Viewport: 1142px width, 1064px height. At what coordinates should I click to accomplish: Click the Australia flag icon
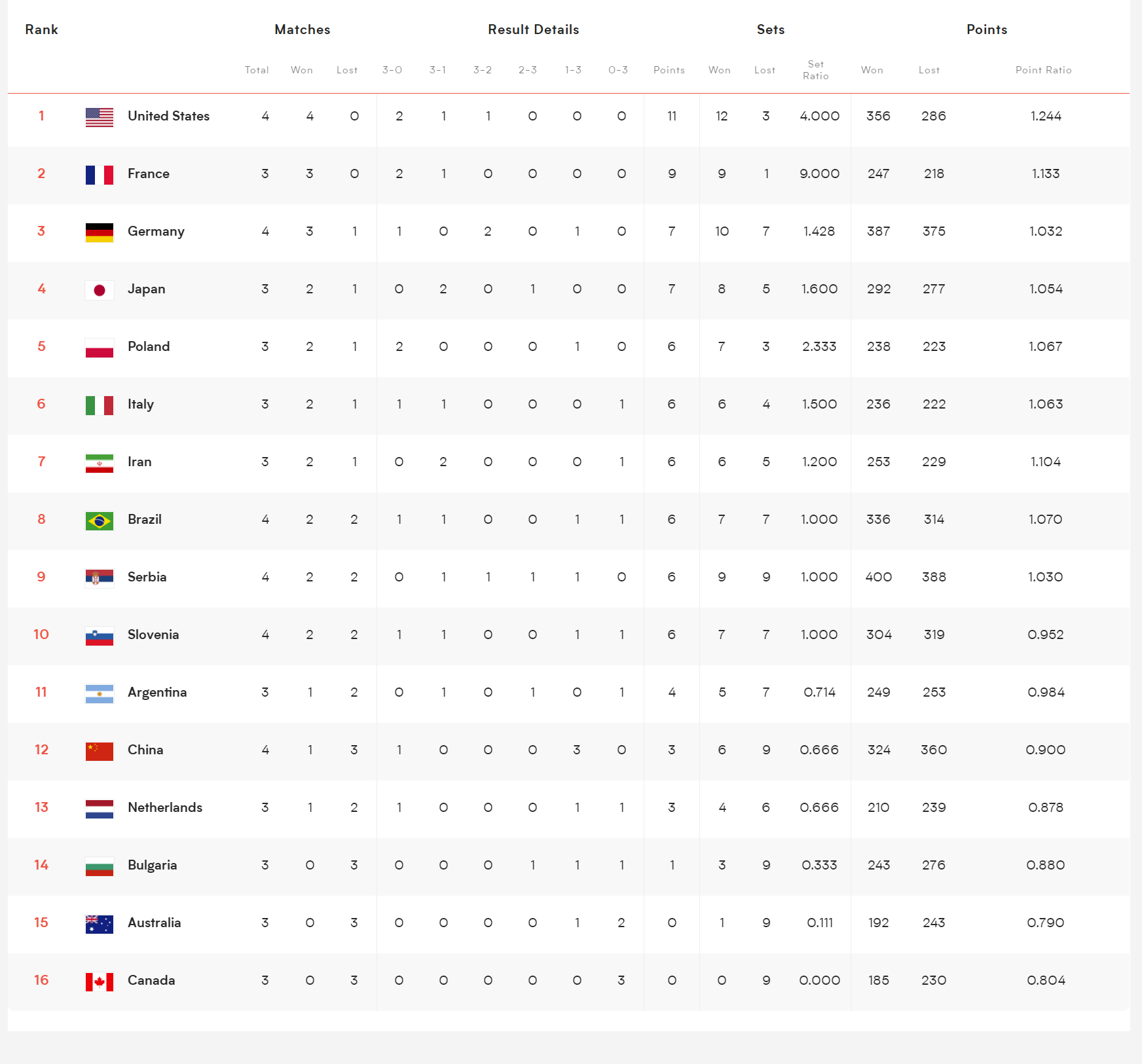pos(100,924)
